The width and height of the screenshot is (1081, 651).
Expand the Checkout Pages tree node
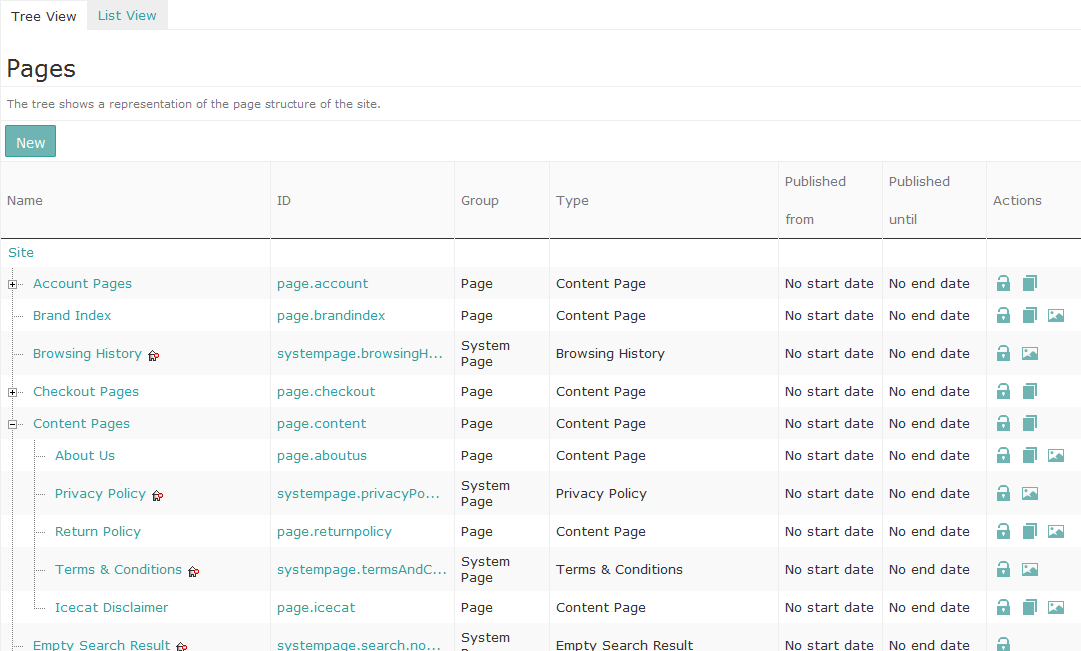11,391
